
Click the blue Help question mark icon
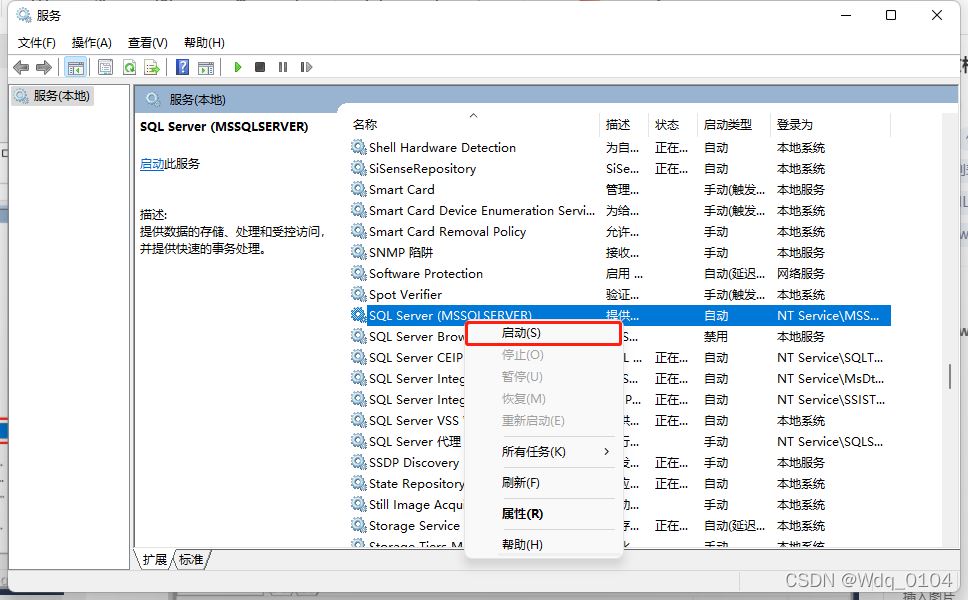tap(182, 67)
